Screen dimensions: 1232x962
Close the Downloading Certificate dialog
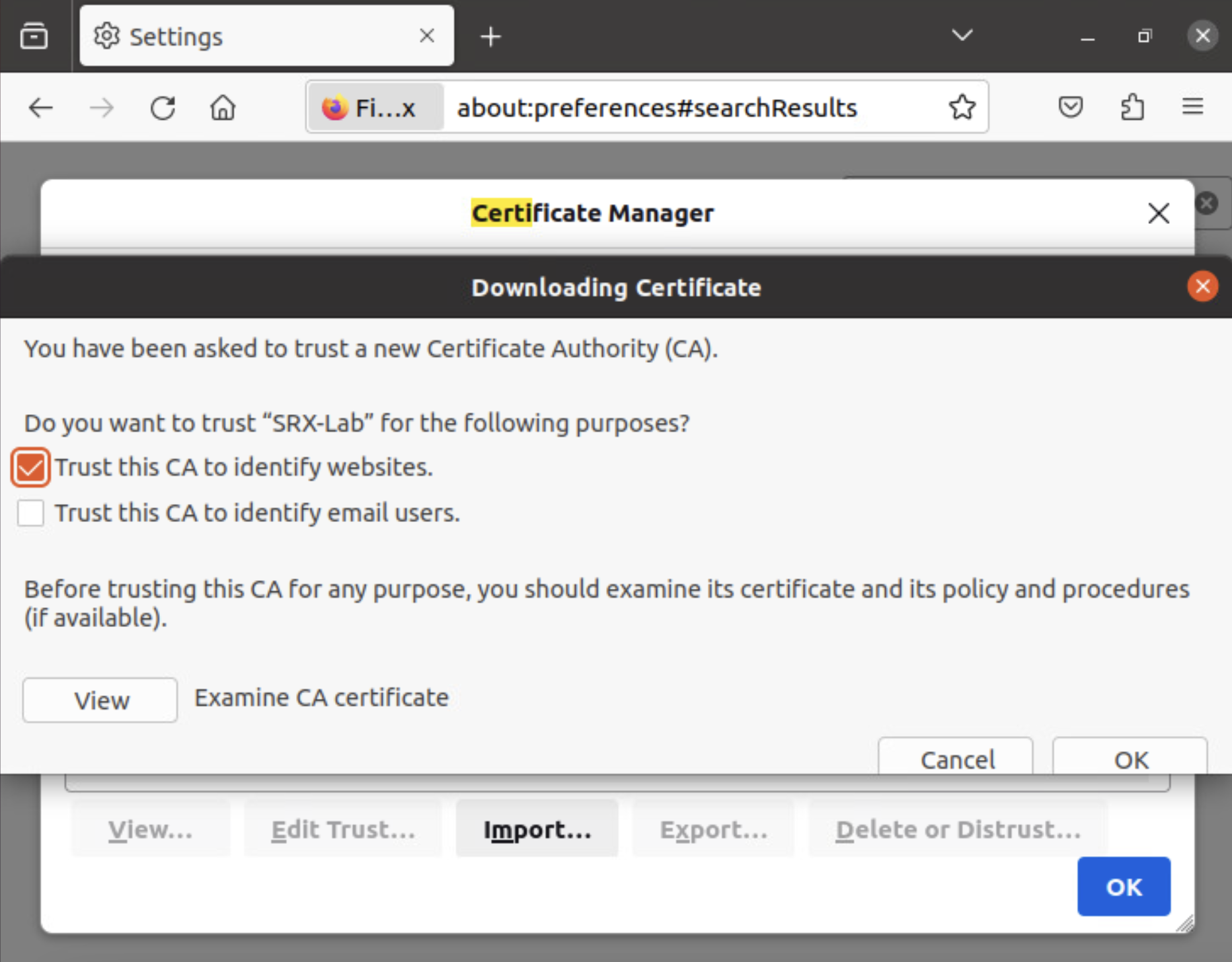click(1202, 287)
